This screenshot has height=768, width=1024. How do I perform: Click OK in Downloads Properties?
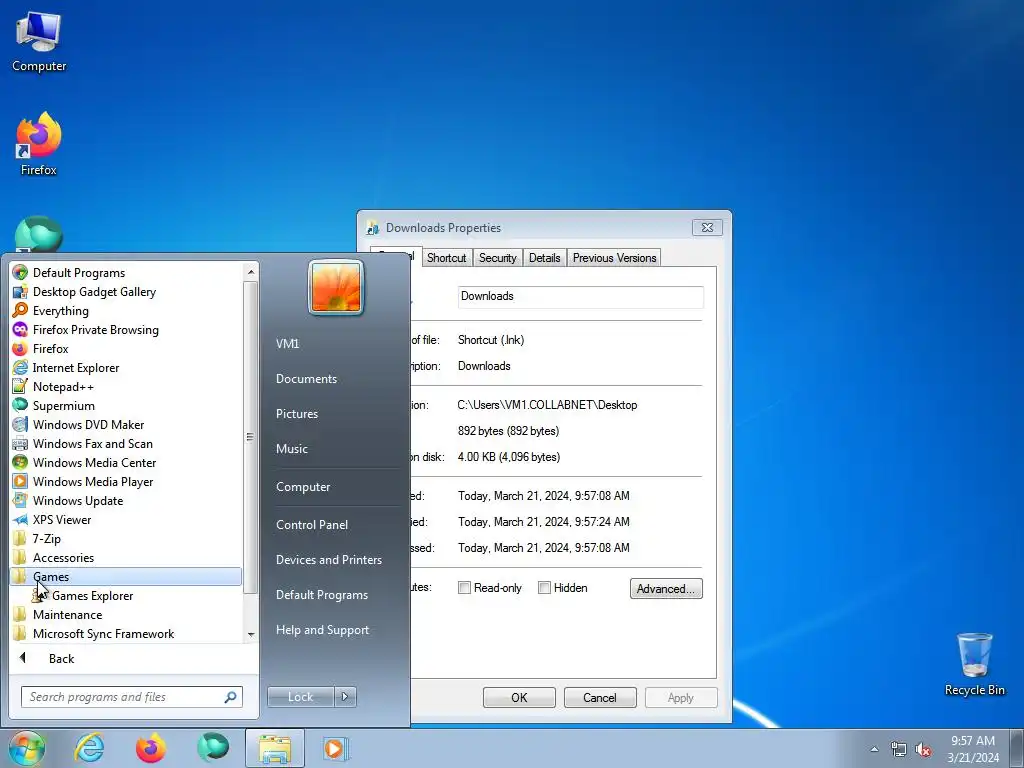coord(519,697)
